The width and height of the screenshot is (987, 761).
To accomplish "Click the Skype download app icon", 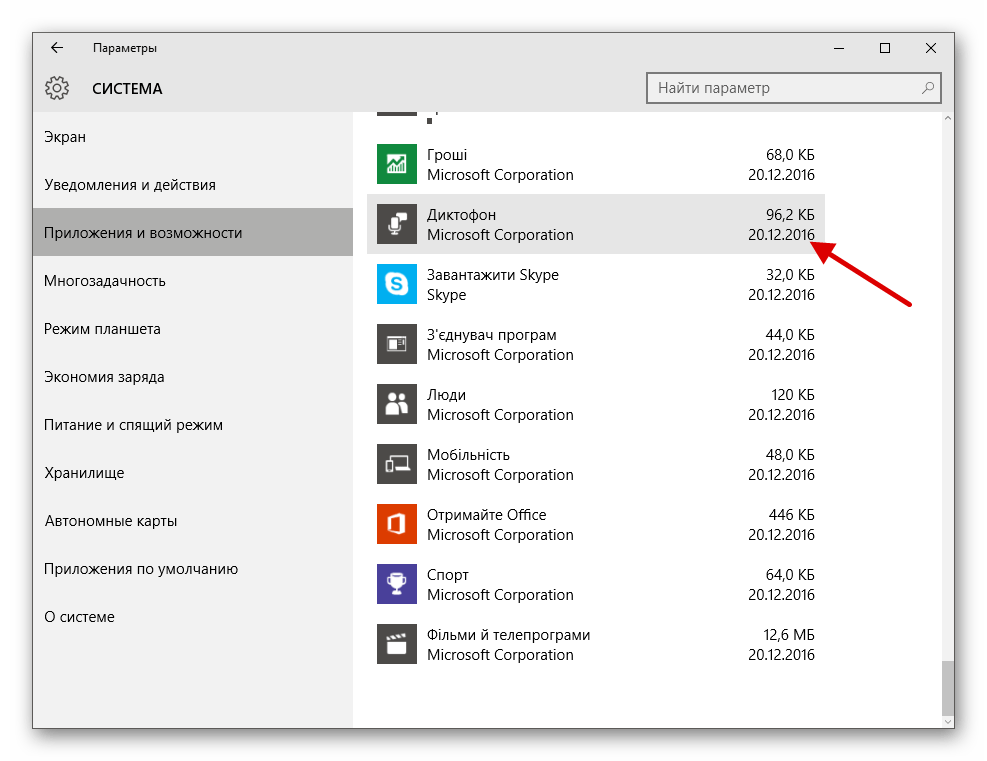I will pyautogui.click(x=397, y=284).
